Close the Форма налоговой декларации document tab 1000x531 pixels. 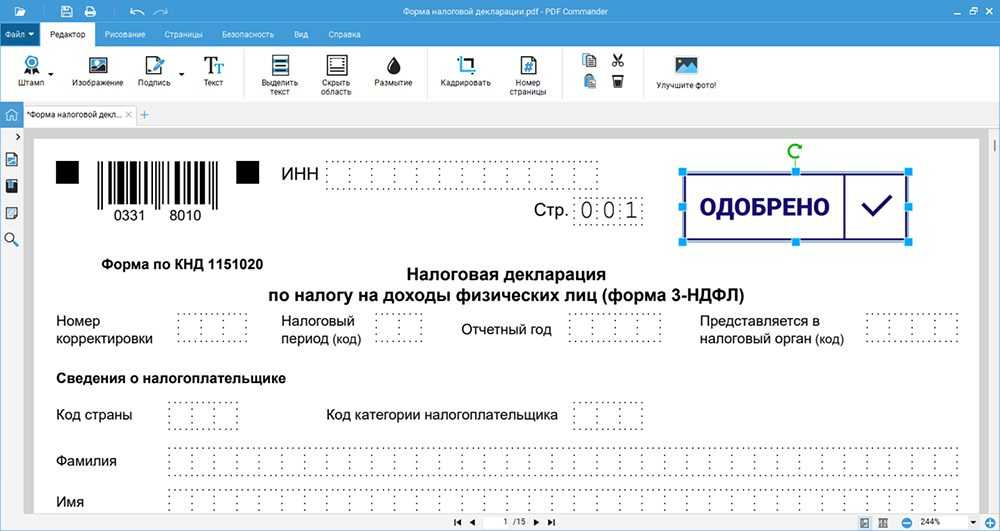click(129, 115)
